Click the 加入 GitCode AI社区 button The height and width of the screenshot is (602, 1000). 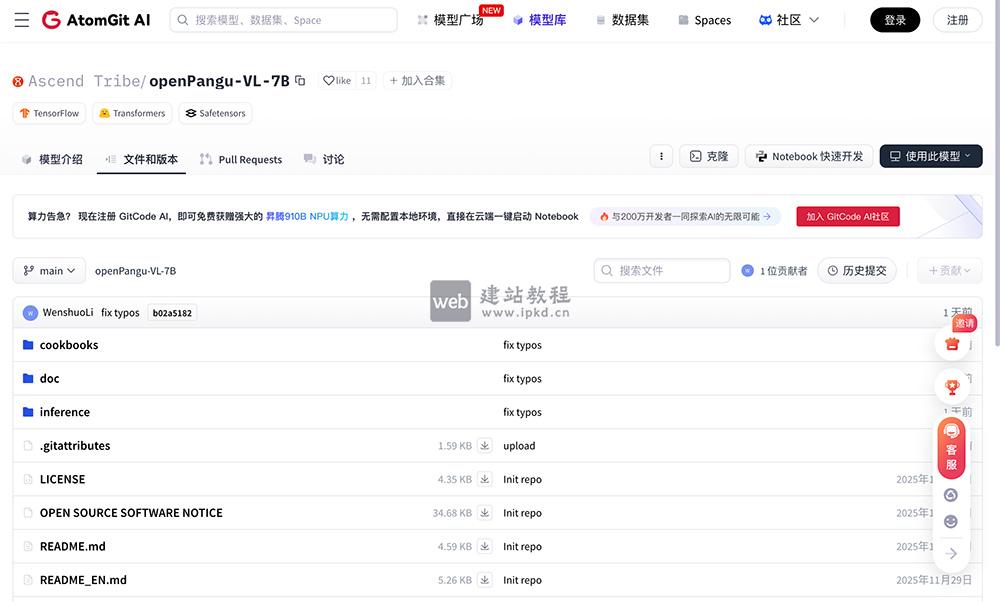pos(847,216)
